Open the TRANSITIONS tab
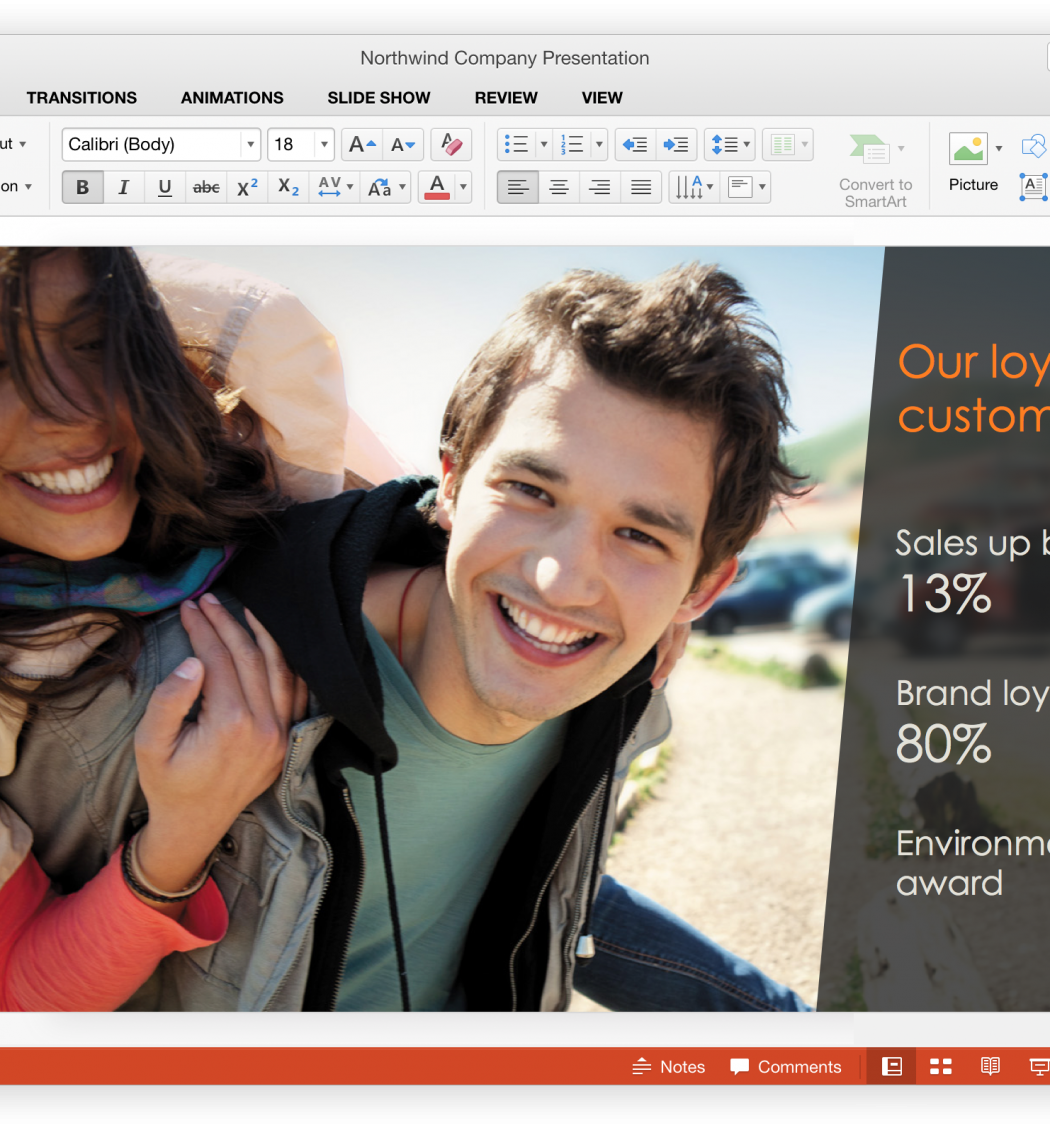 pos(82,98)
